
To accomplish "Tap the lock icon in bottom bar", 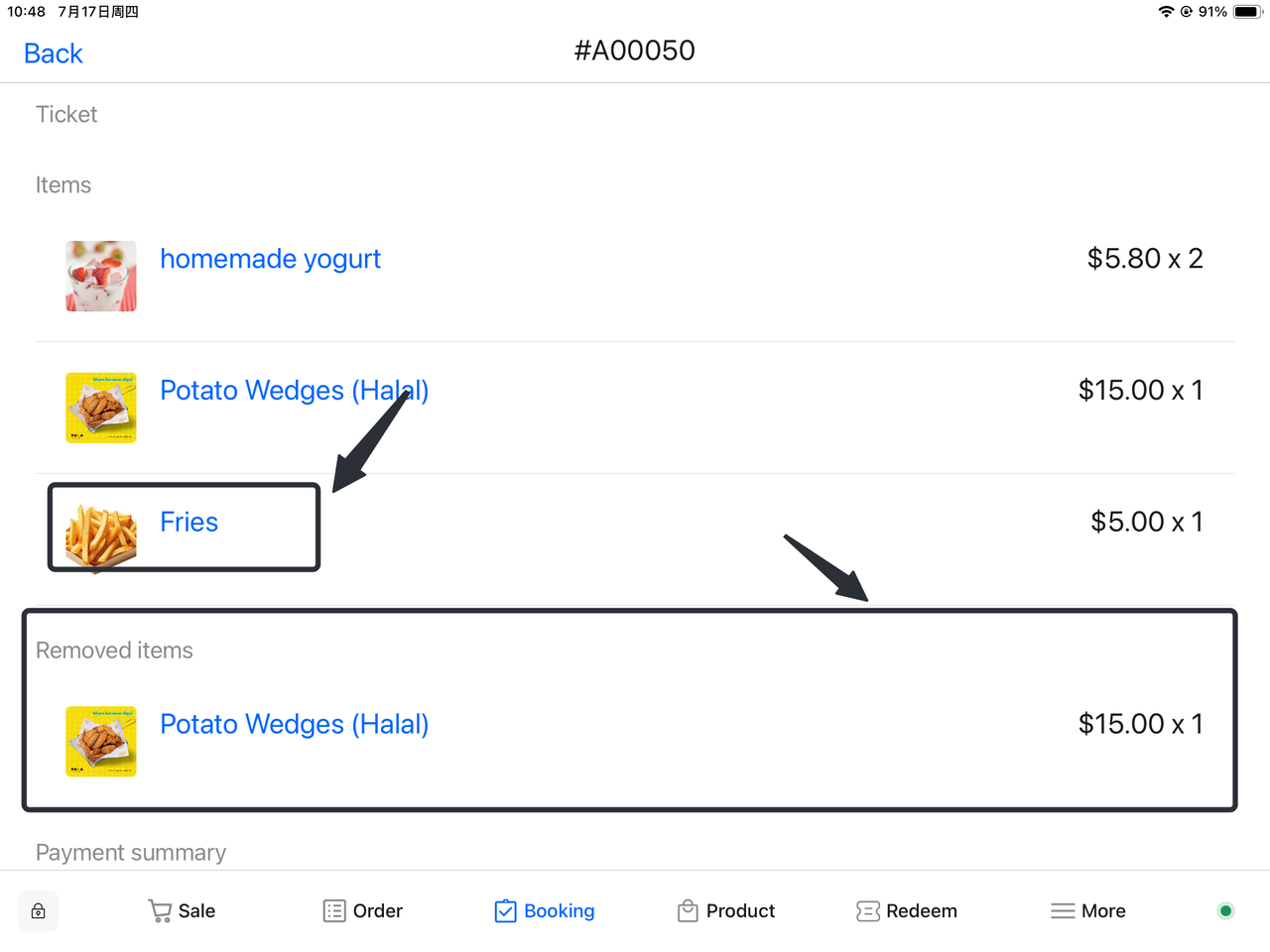I will coord(38,911).
